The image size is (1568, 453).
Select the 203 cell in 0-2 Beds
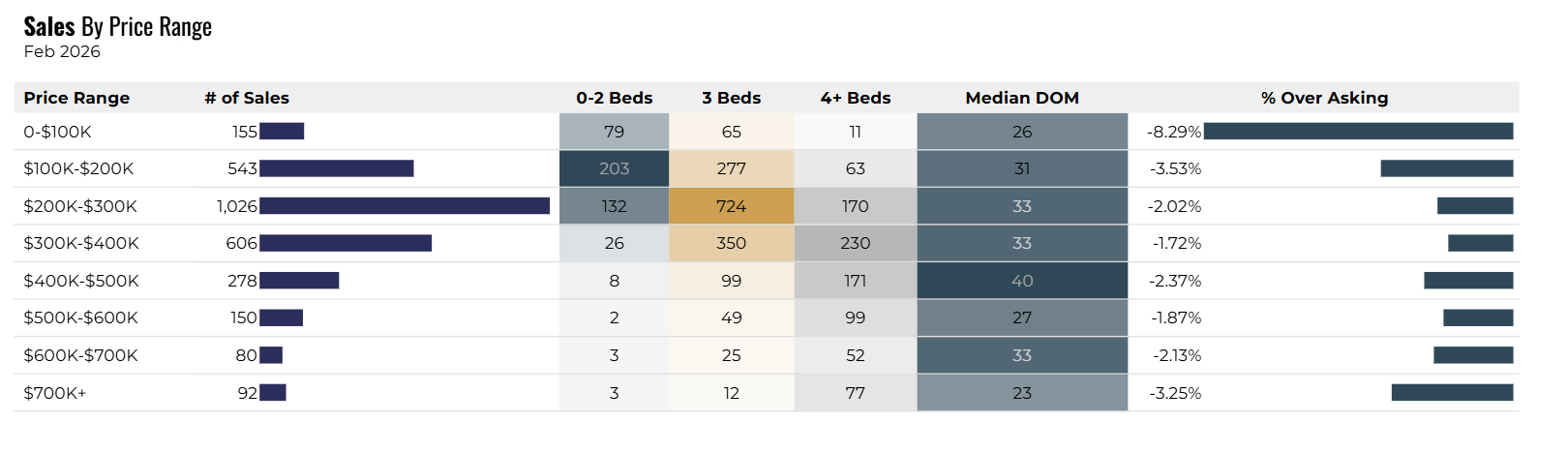[x=614, y=168]
